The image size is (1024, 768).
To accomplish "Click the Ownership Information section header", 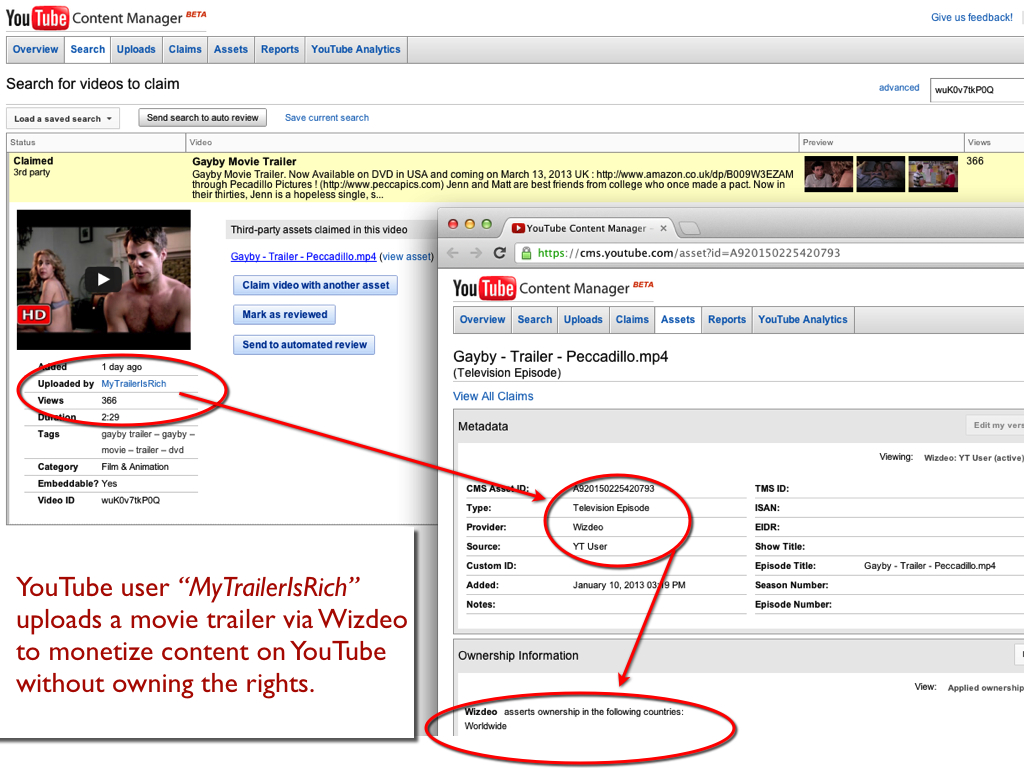I will pos(518,656).
